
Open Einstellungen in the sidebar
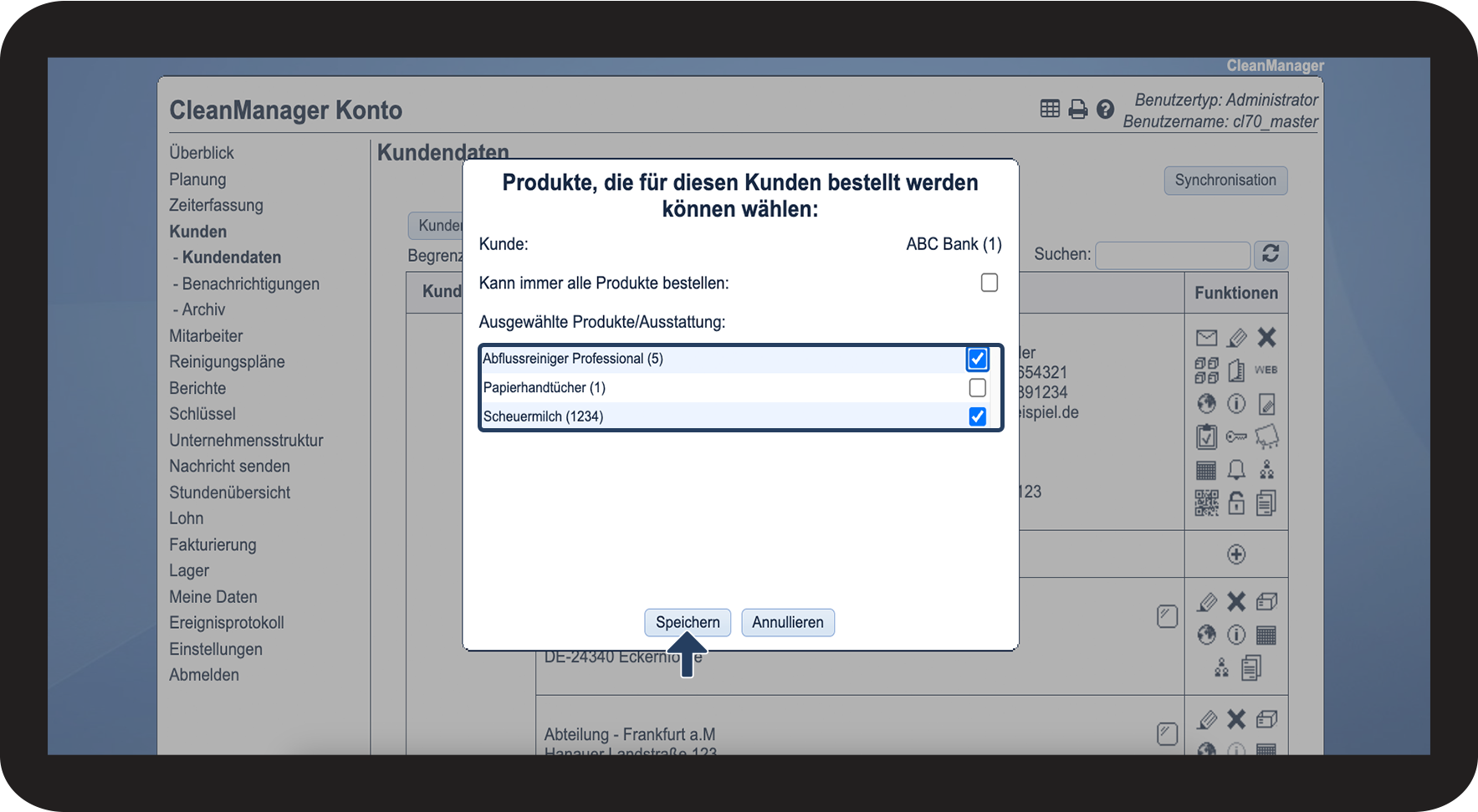click(x=216, y=649)
